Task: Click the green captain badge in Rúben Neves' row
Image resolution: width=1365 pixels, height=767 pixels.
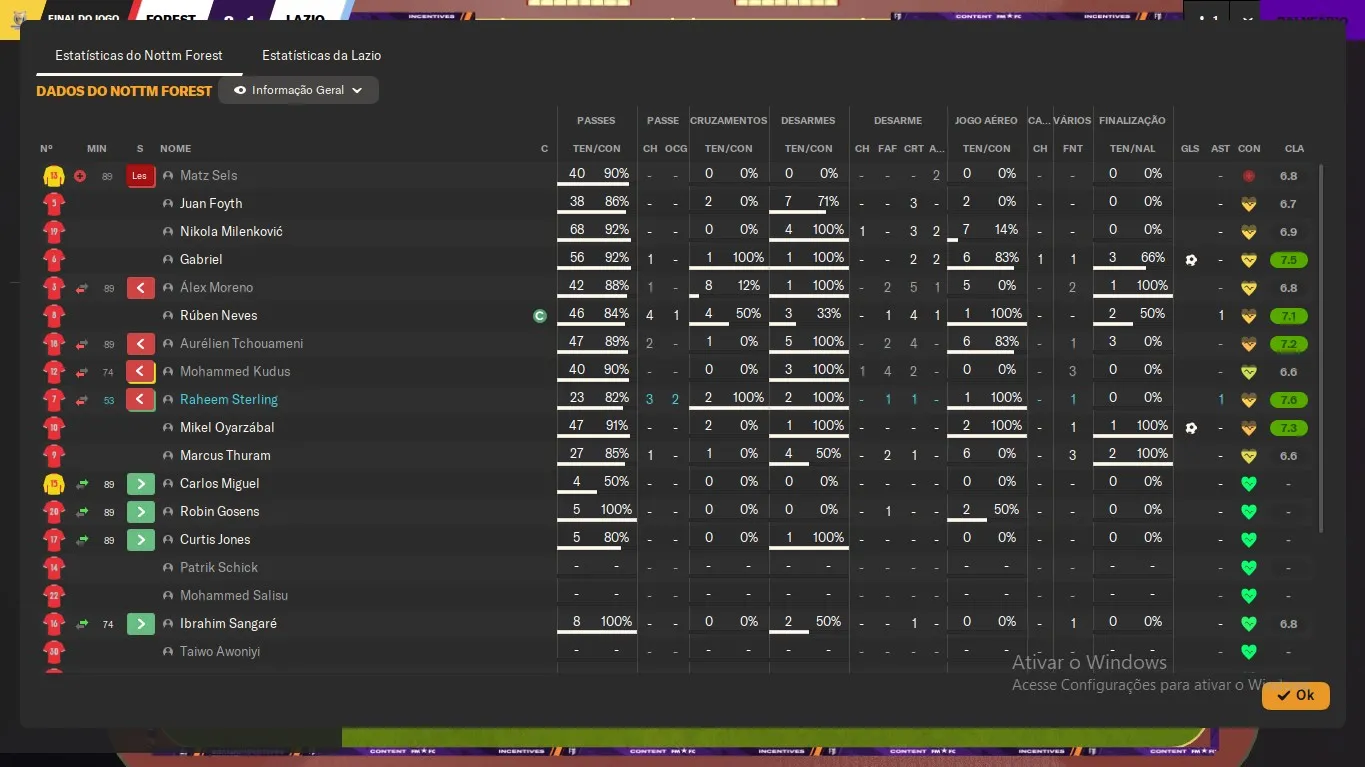Action: click(x=540, y=316)
